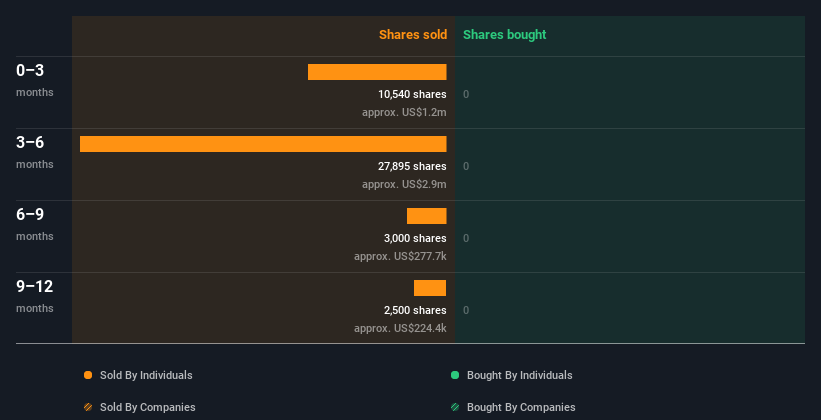Toggle the Bought By Companies legend label
This screenshot has width=821, height=420.
coord(521,407)
